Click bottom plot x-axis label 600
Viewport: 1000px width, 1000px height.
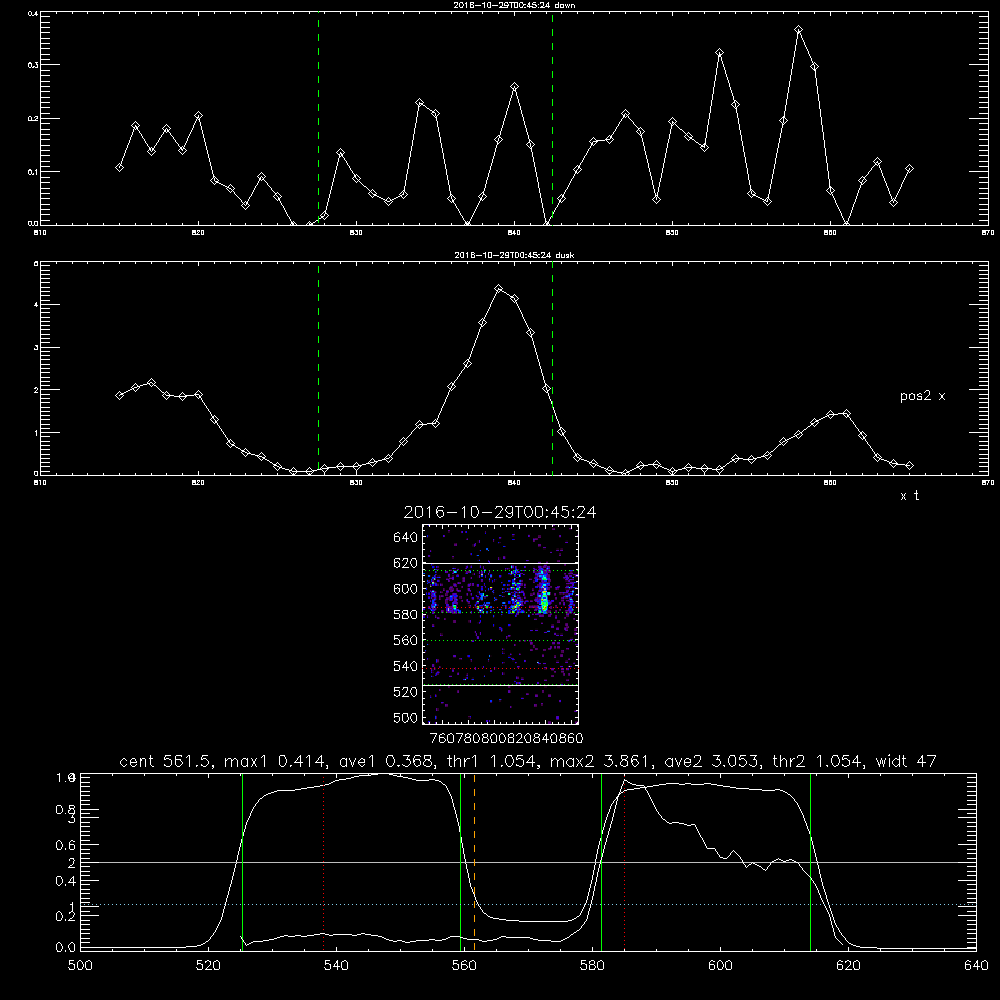[720, 966]
